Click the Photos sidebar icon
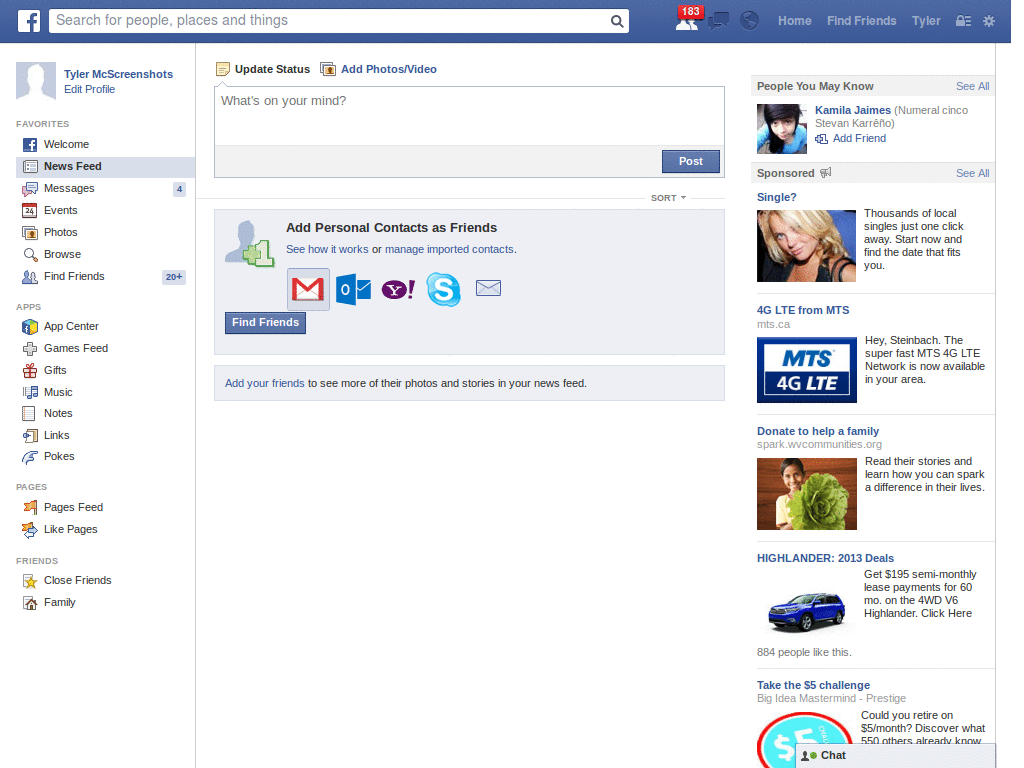Image resolution: width=1024 pixels, height=768 pixels. point(30,232)
